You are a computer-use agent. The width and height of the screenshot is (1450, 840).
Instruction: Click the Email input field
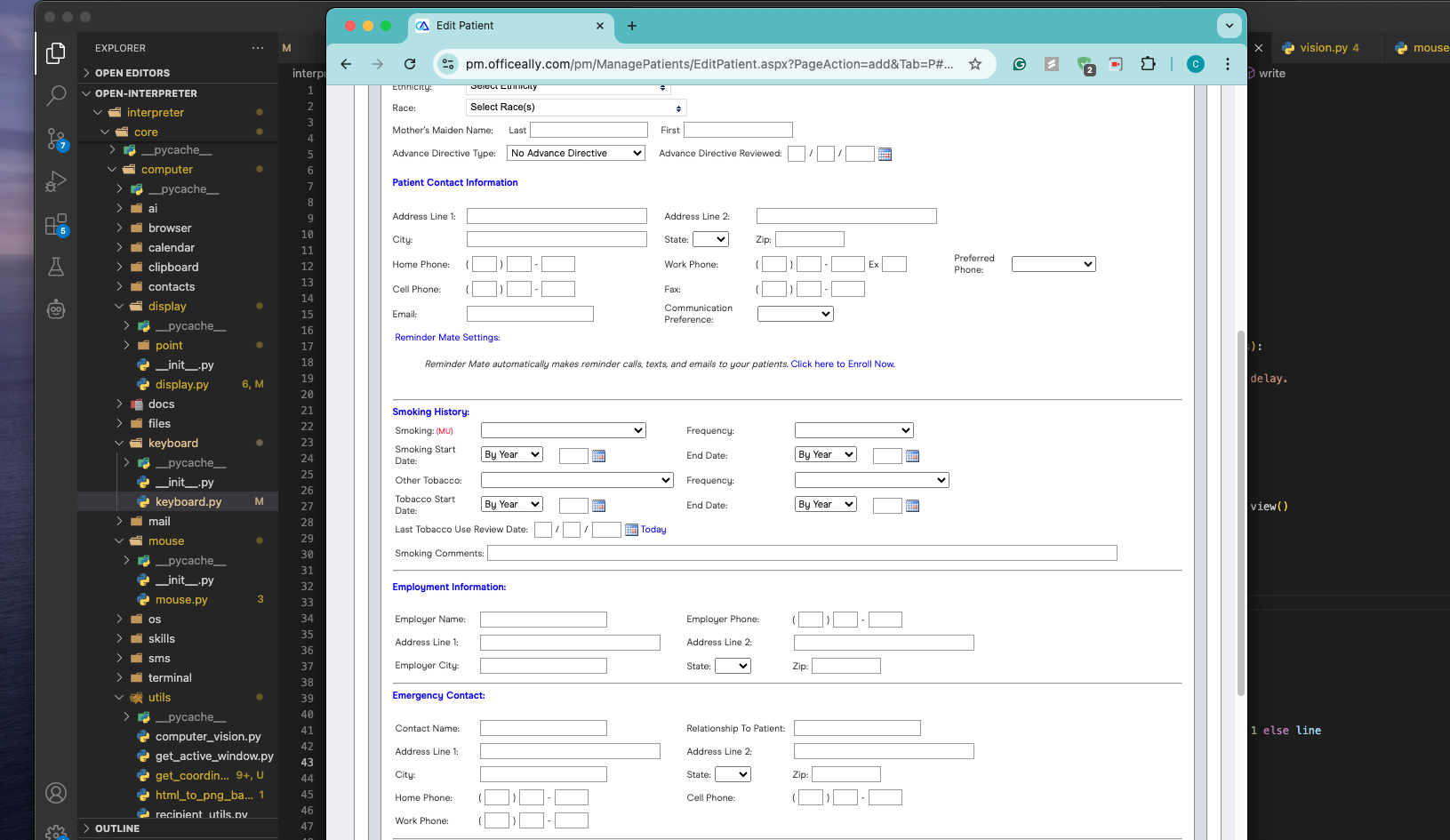[x=530, y=314]
